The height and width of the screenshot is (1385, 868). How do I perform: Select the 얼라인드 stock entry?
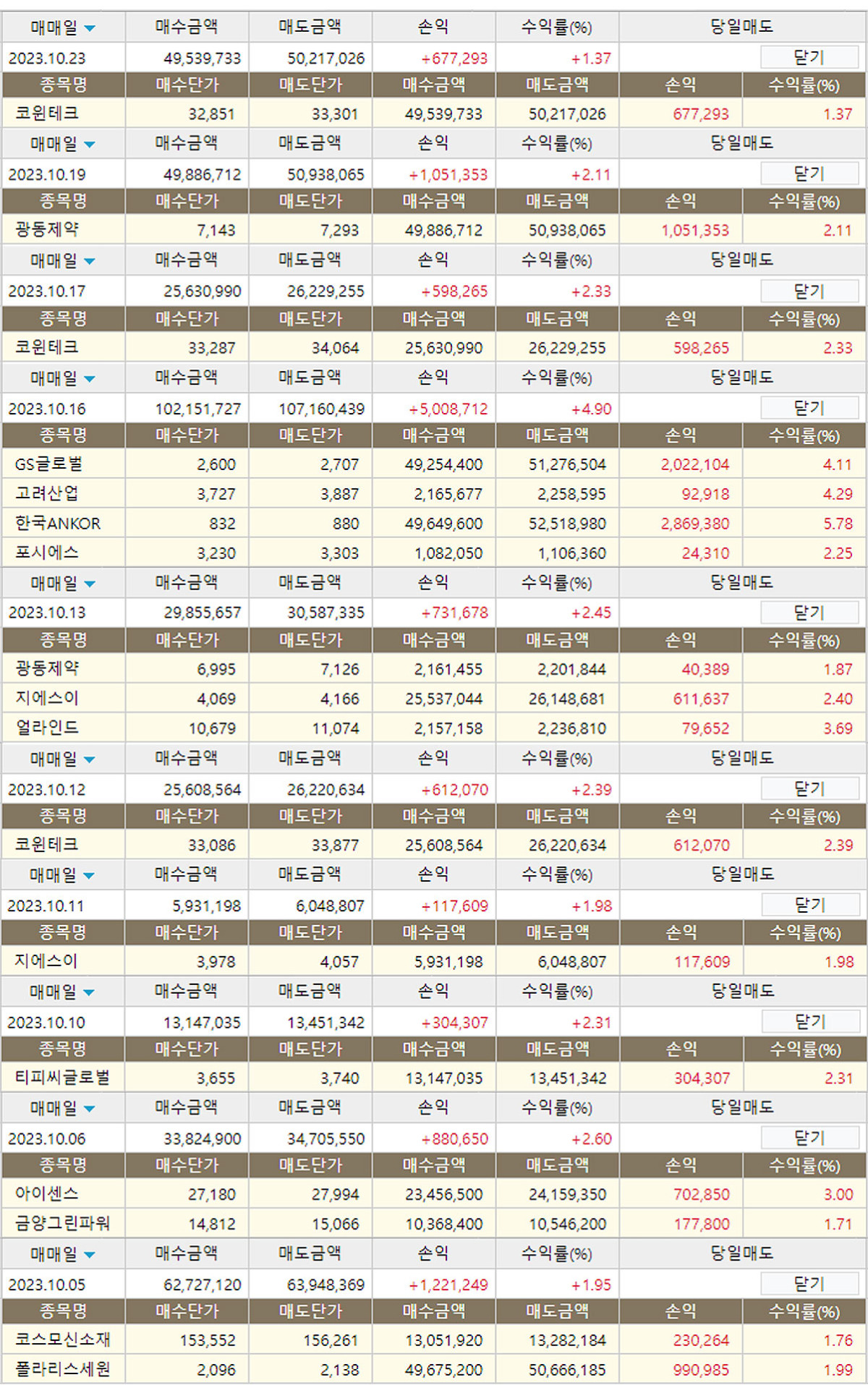[x=47, y=728]
